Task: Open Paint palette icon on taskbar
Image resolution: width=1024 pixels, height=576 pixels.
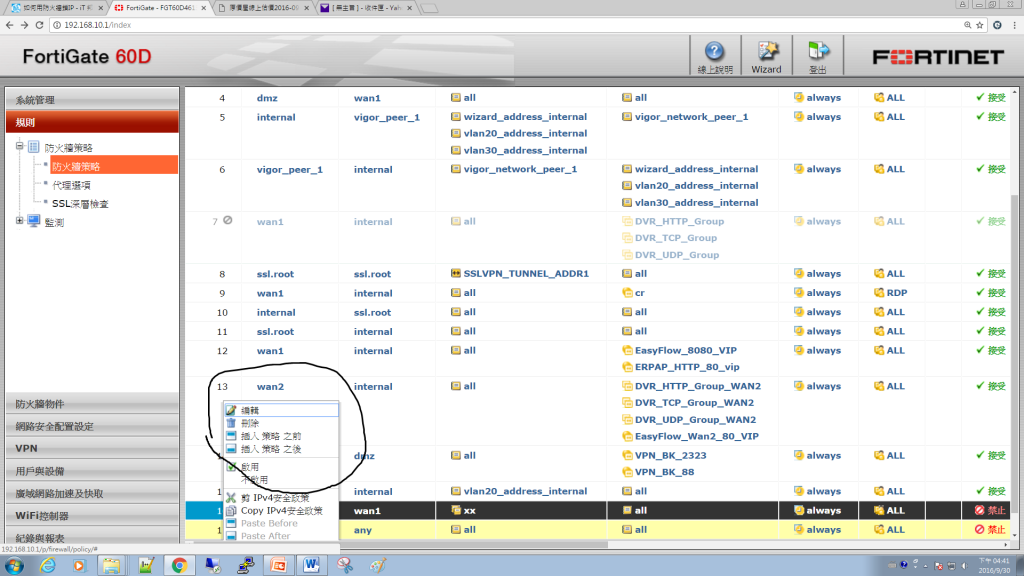Action: (x=377, y=565)
